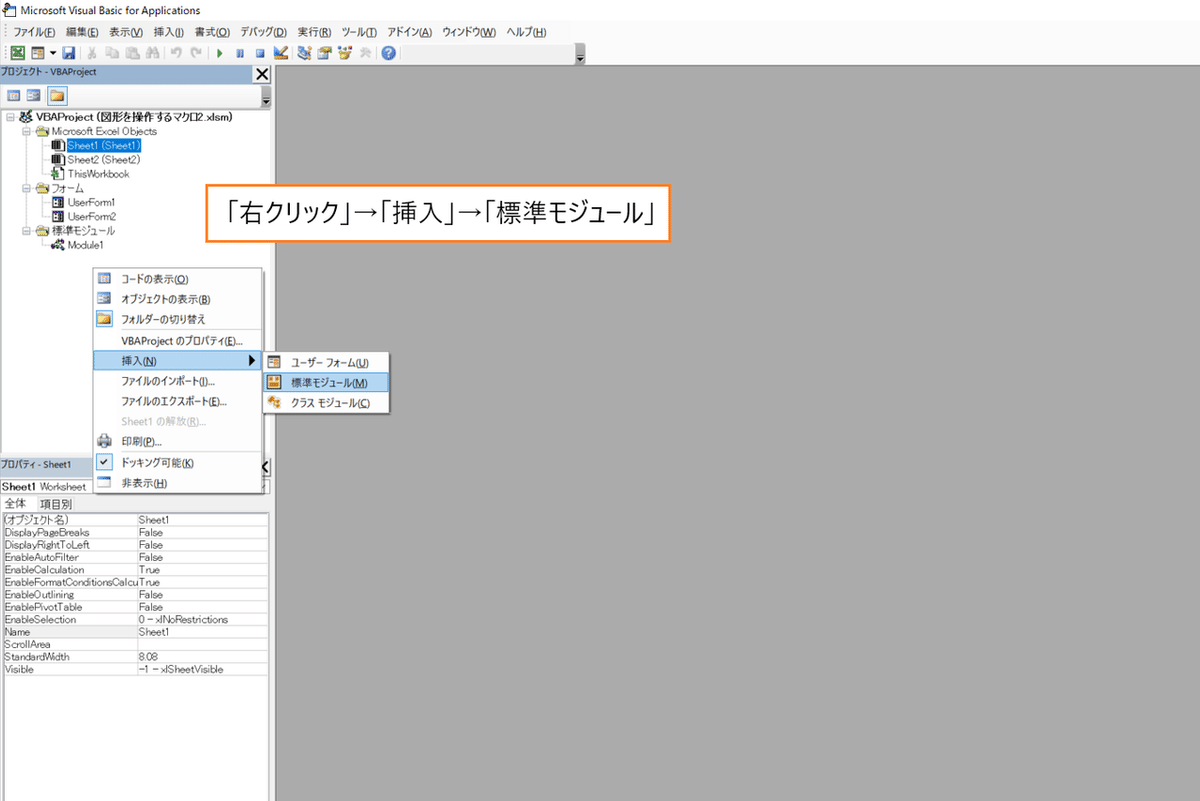
Task: Open the ファイル(F) menu
Action: pyautogui.click(x=34, y=32)
